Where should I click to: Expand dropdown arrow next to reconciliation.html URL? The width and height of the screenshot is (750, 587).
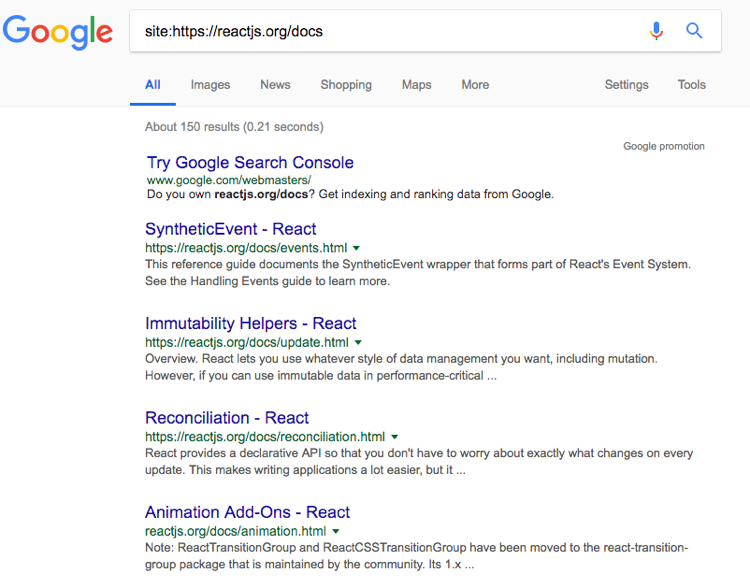[x=395, y=437]
